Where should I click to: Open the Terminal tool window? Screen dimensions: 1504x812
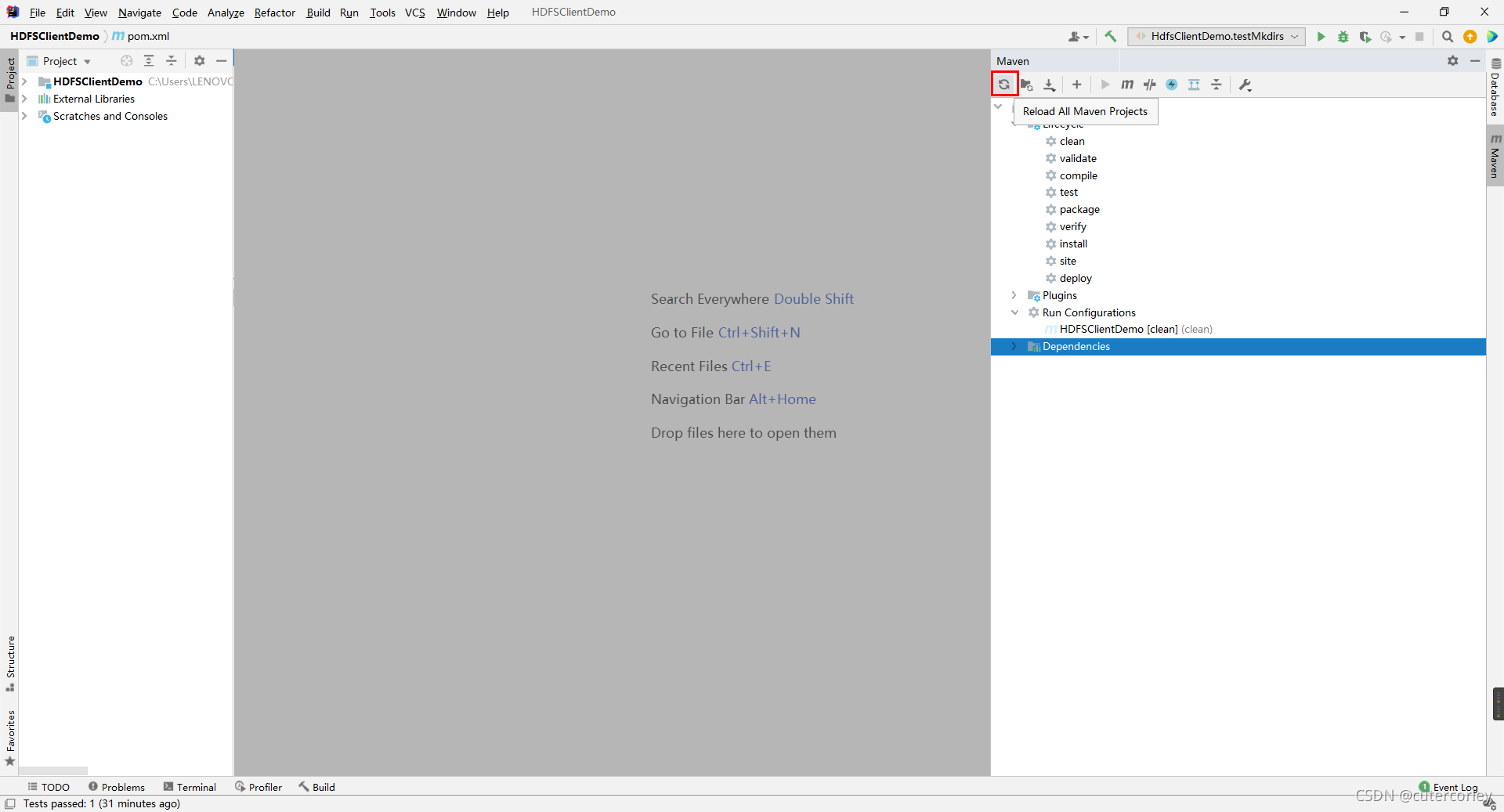click(x=190, y=787)
